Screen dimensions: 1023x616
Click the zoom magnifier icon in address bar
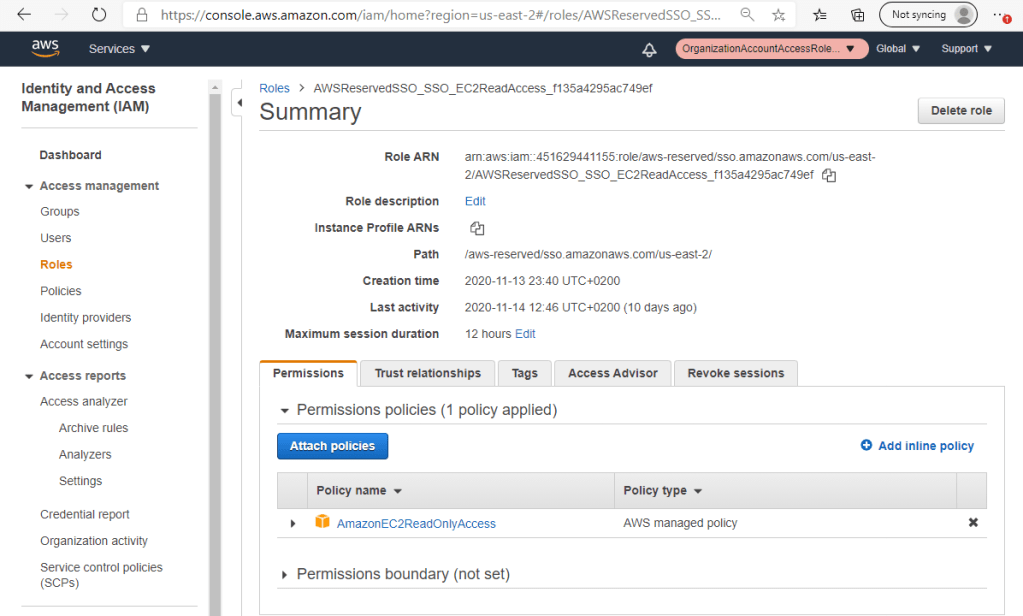point(747,15)
